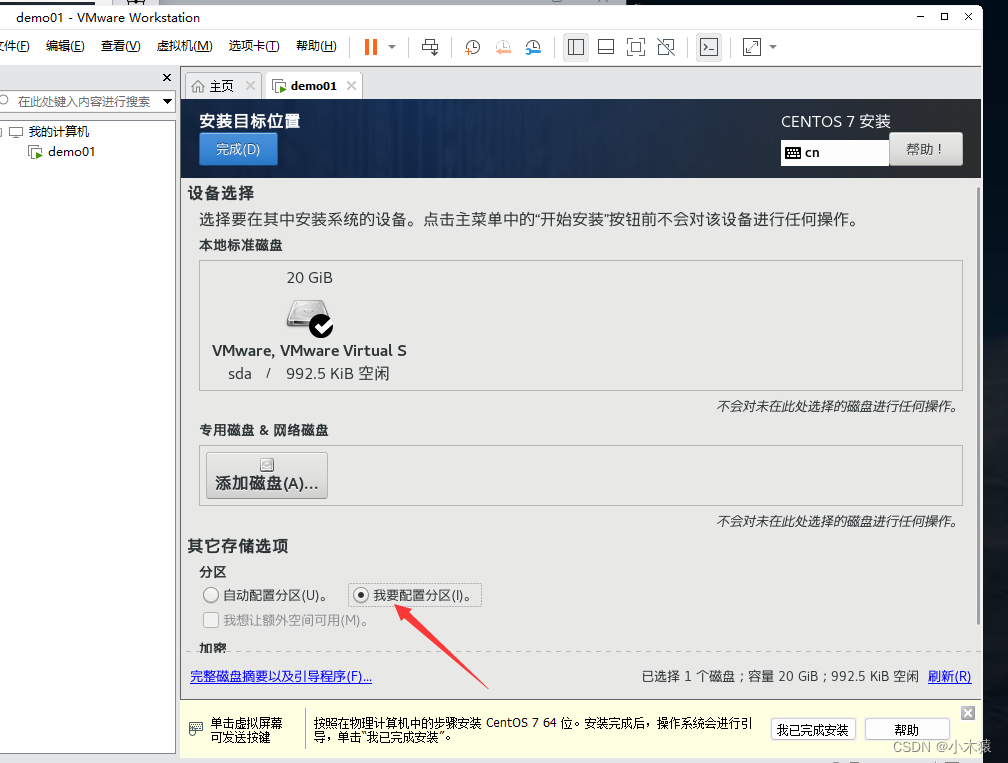Open the snapshot manager icon

coord(533,47)
